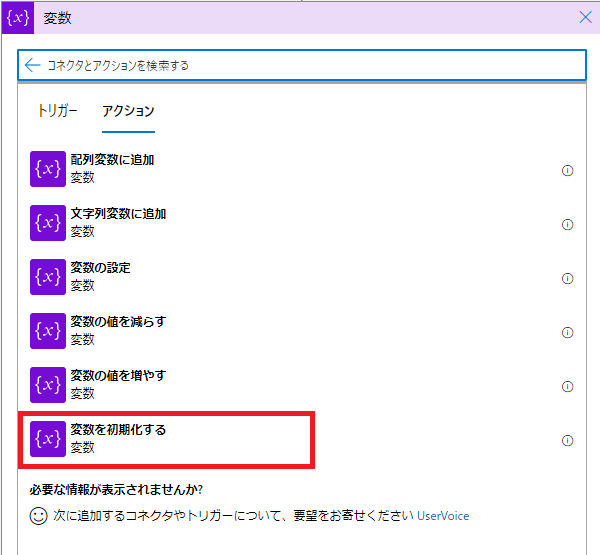Screen dimensions: 600x555
Task: Show info for 変数を初期化する
Action: (x=567, y=440)
